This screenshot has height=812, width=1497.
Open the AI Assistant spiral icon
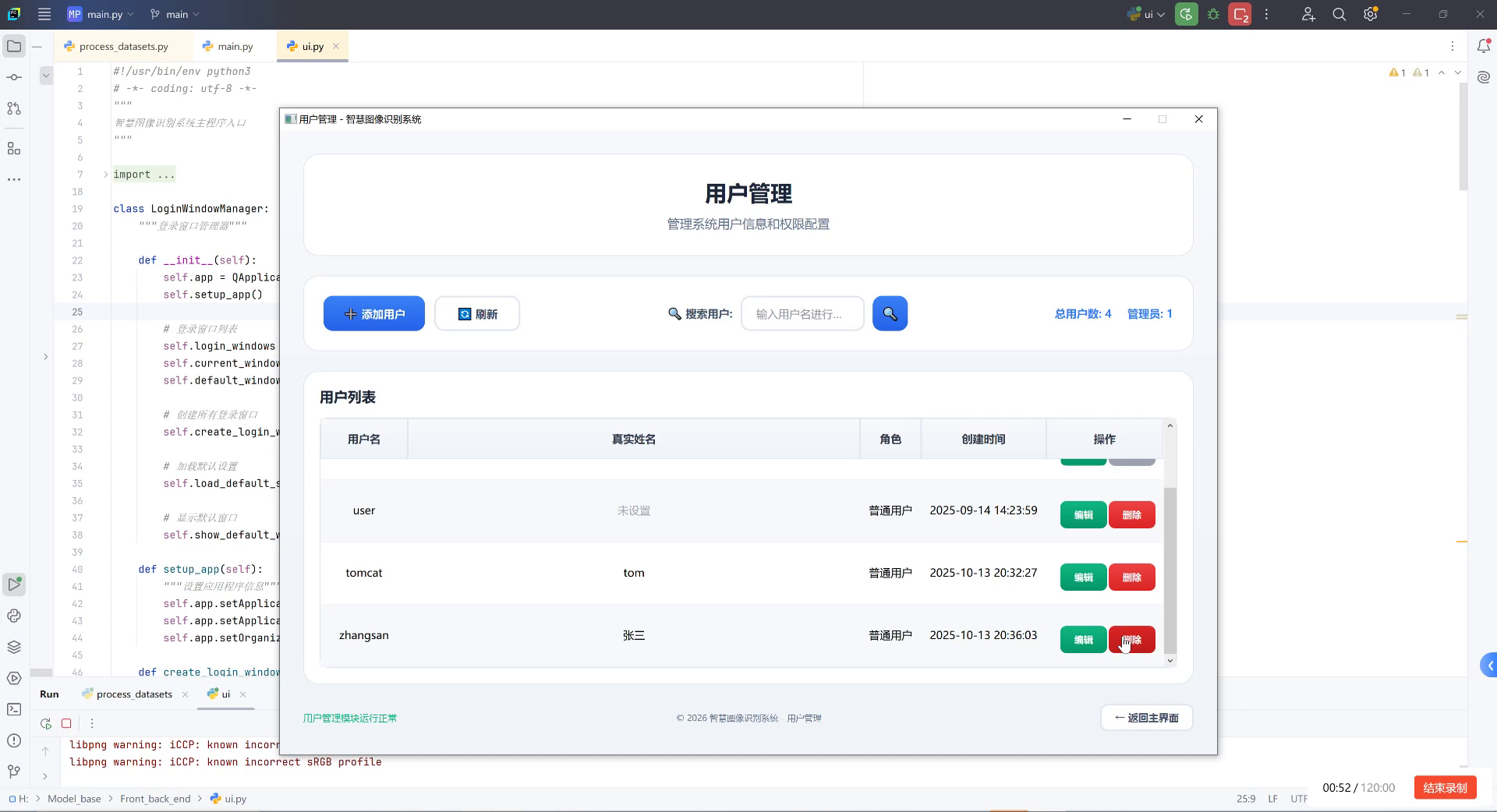[x=1484, y=77]
